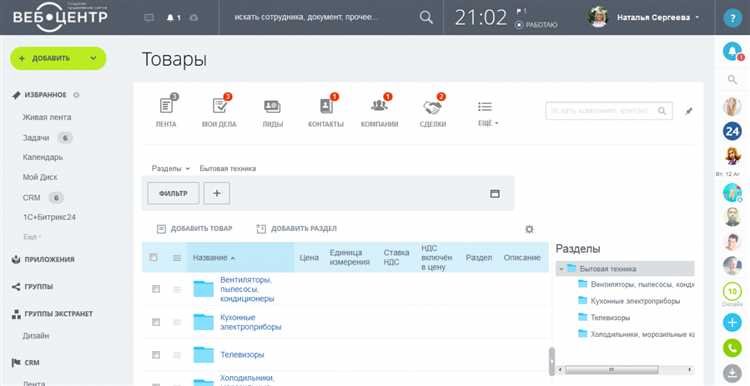Click the Работаю work status indicator
Viewport: 750px width, 386px height.
pos(536,25)
